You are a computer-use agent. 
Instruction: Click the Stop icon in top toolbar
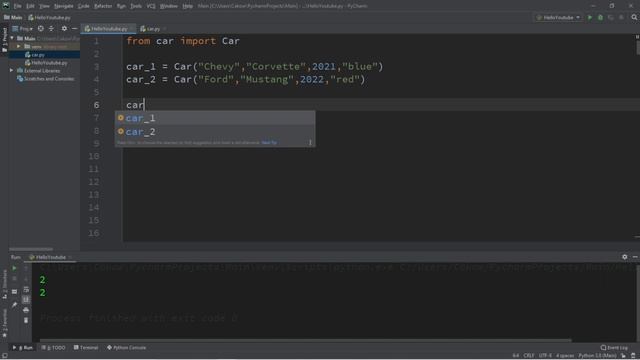pos(621,18)
